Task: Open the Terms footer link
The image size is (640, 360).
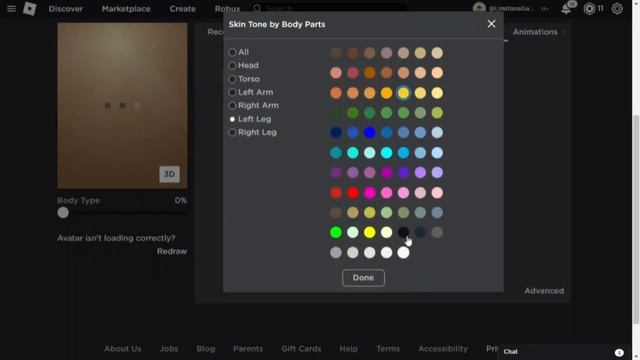Action: tap(388, 349)
